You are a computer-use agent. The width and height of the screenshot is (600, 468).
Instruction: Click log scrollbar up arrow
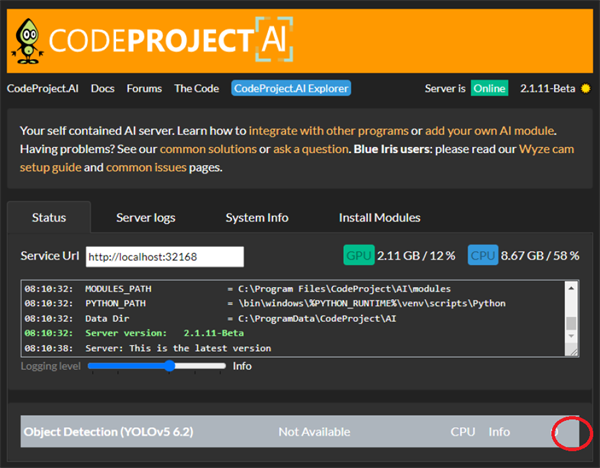[x=571, y=288]
